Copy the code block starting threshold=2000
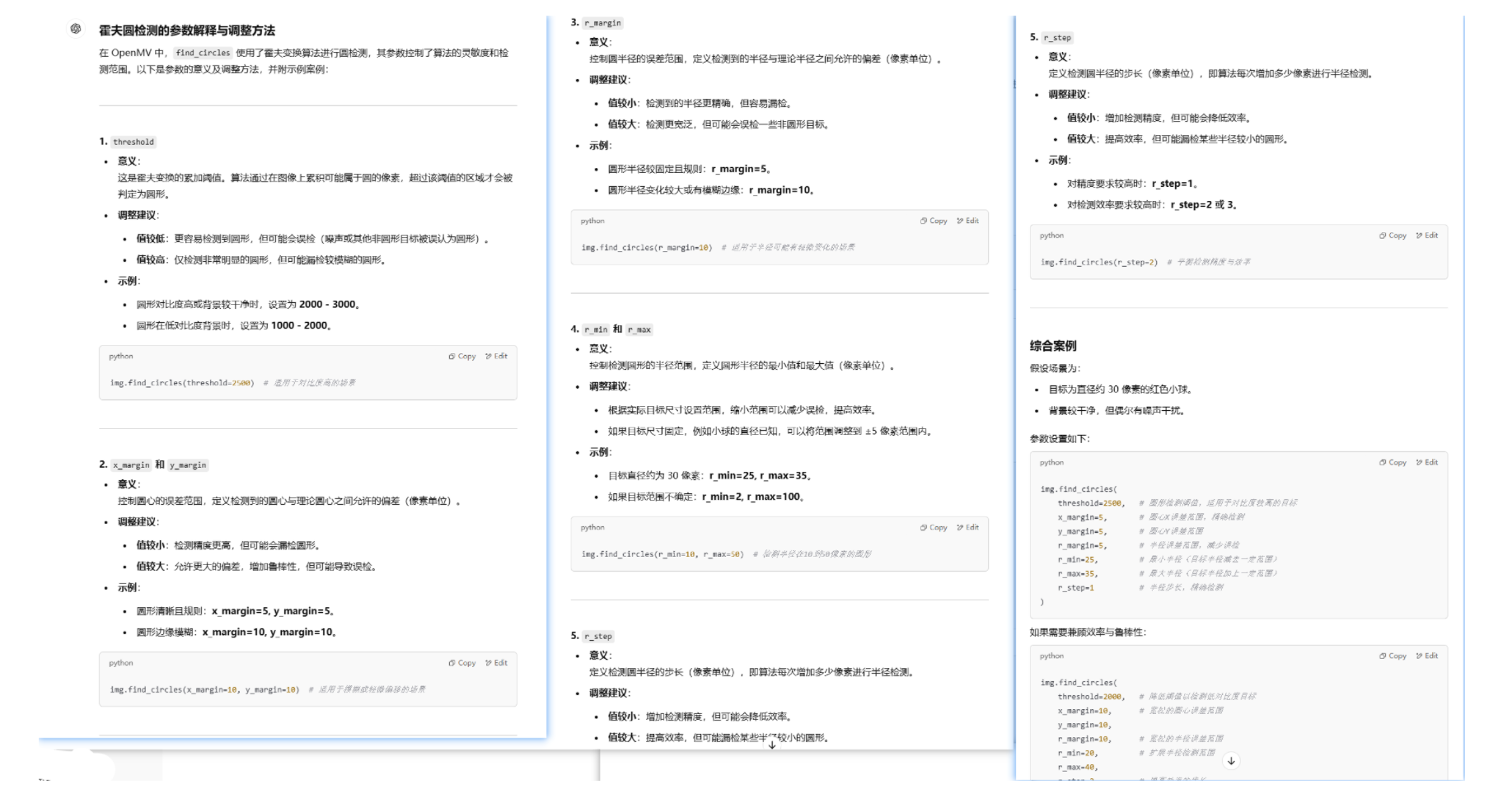 (1393, 656)
